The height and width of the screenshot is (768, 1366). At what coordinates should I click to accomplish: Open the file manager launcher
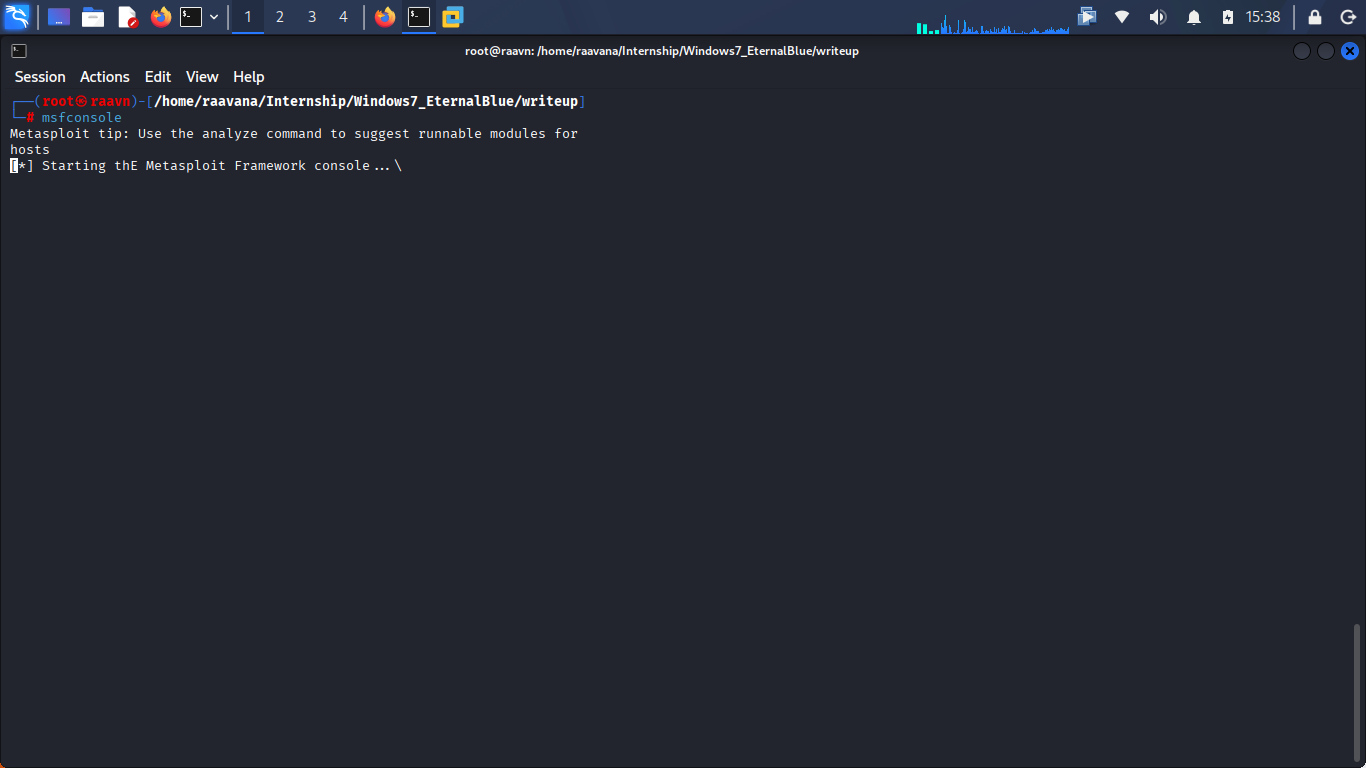coord(93,17)
